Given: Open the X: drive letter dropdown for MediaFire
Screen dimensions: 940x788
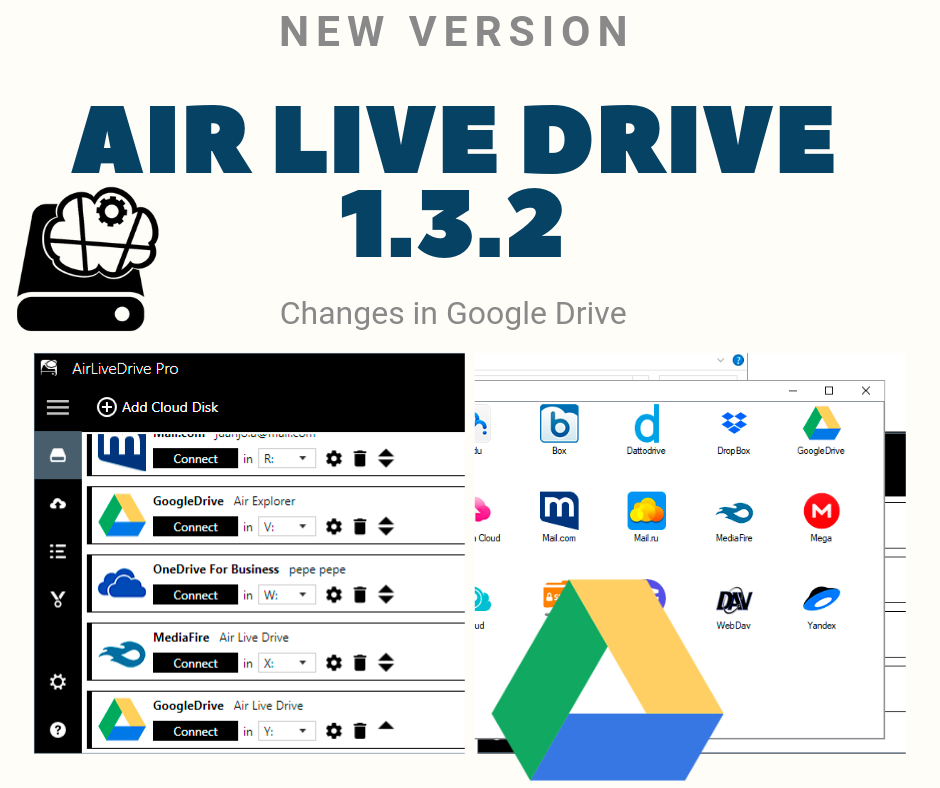Looking at the screenshot, I should (x=287, y=663).
